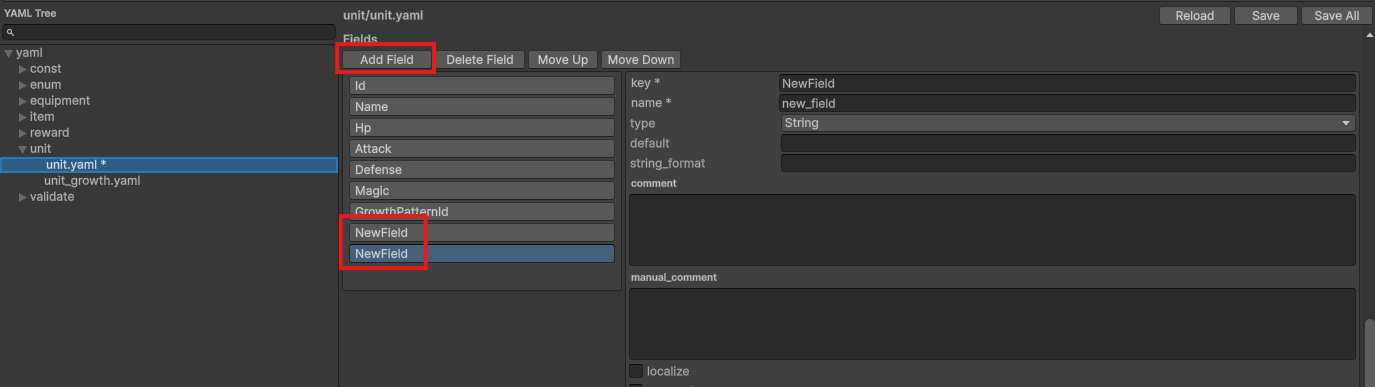Select the Magic field entry
Screen dimensions: 1375x387
481,191
